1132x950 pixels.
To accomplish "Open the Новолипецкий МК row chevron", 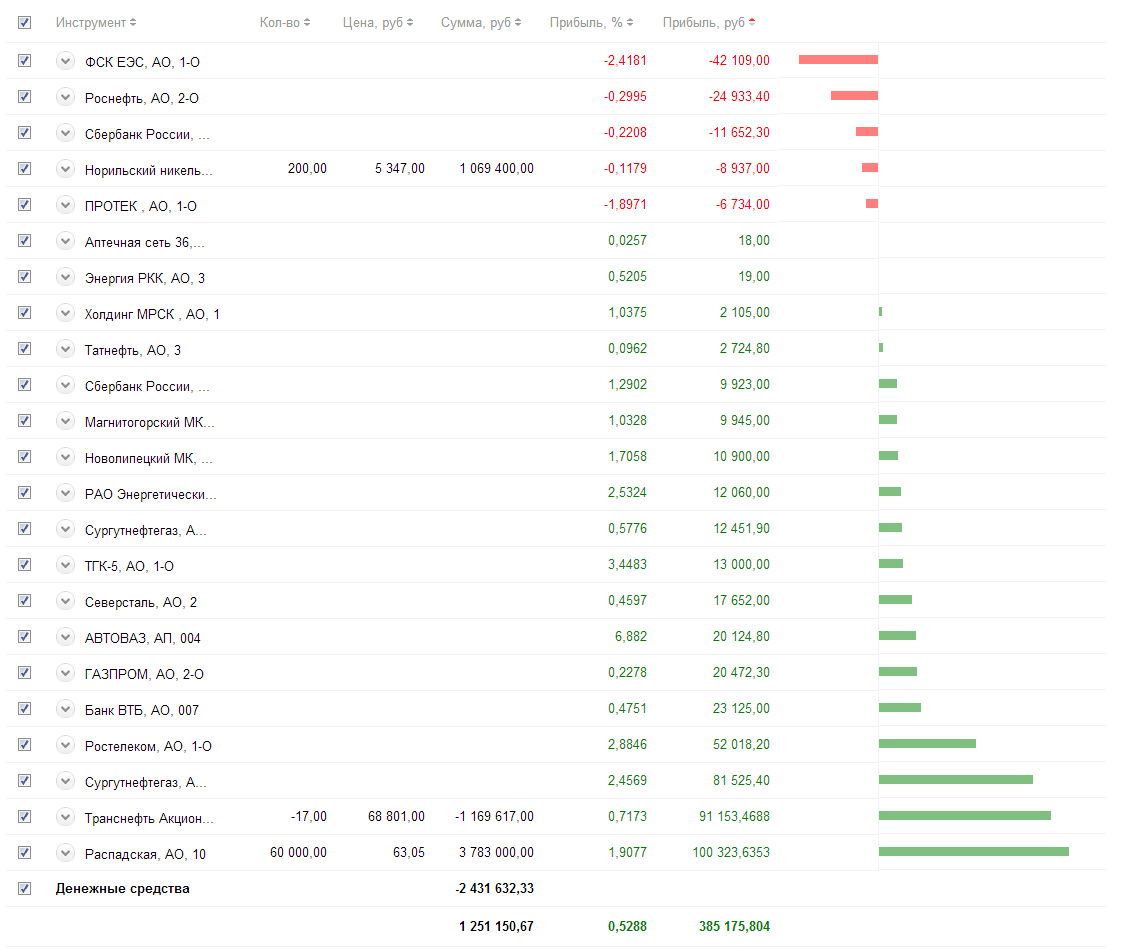I will (66, 457).
